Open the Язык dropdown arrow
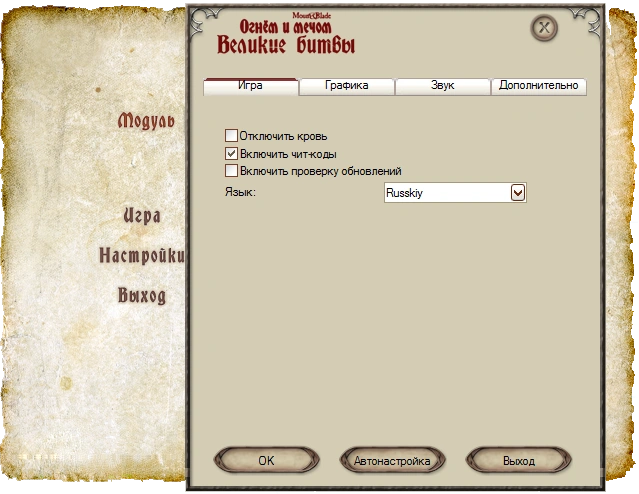 tap(518, 192)
